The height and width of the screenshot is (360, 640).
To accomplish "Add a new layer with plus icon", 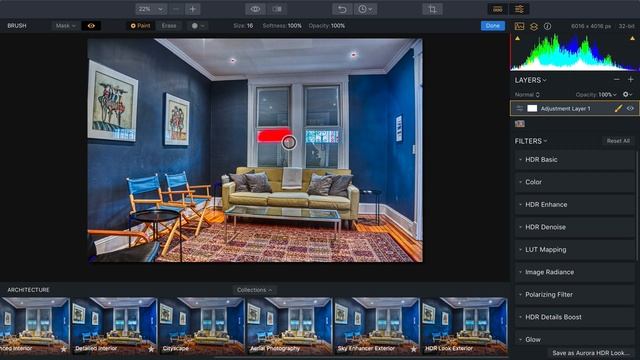I will [631, 80].
